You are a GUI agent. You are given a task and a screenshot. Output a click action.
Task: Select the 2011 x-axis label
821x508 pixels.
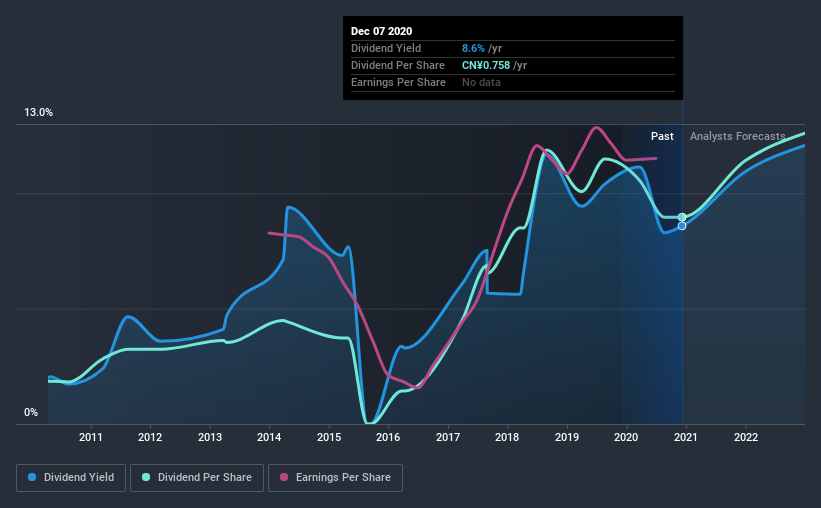tap(91, 437)
